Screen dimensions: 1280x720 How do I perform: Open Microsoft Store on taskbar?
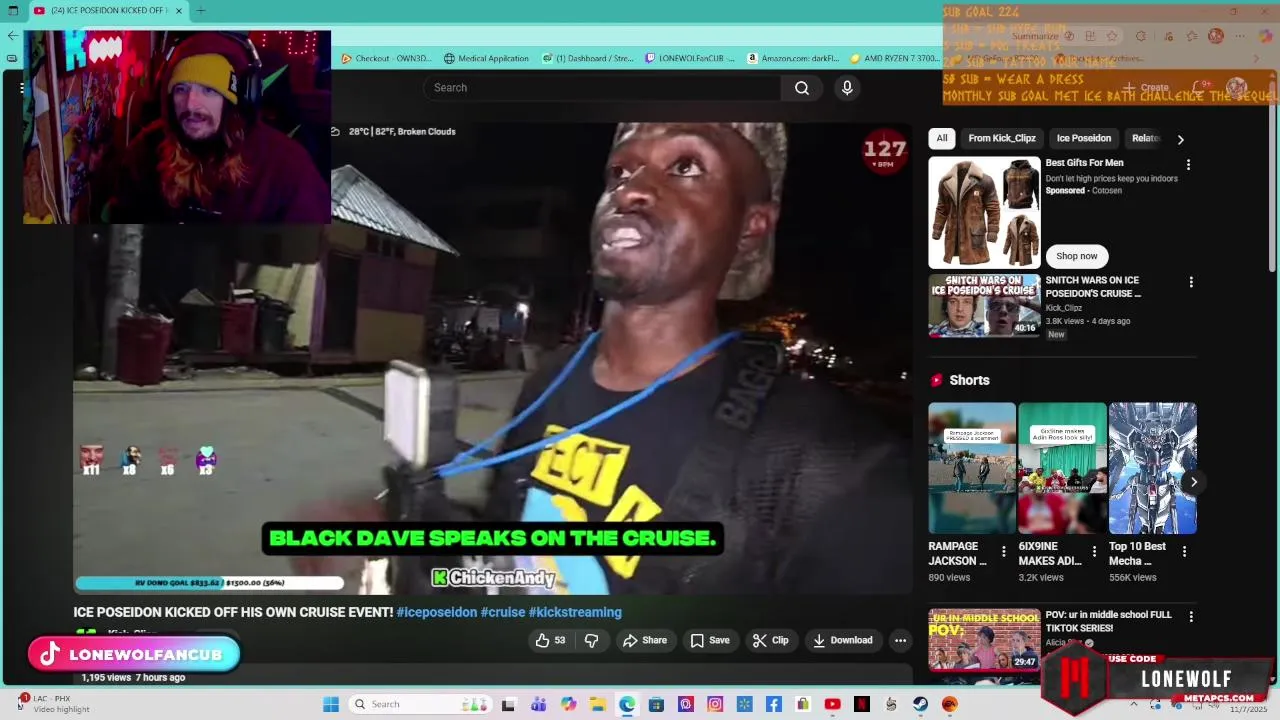[656, 704]
